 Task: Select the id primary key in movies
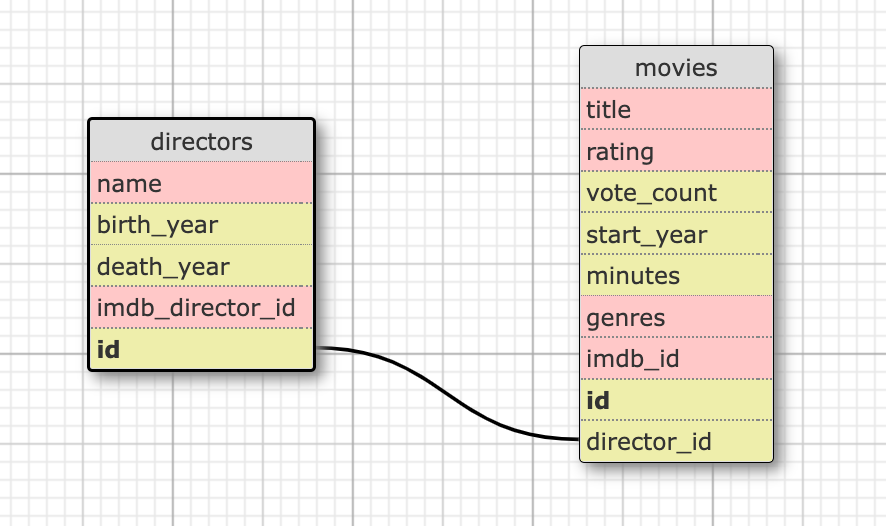point(676,400)
